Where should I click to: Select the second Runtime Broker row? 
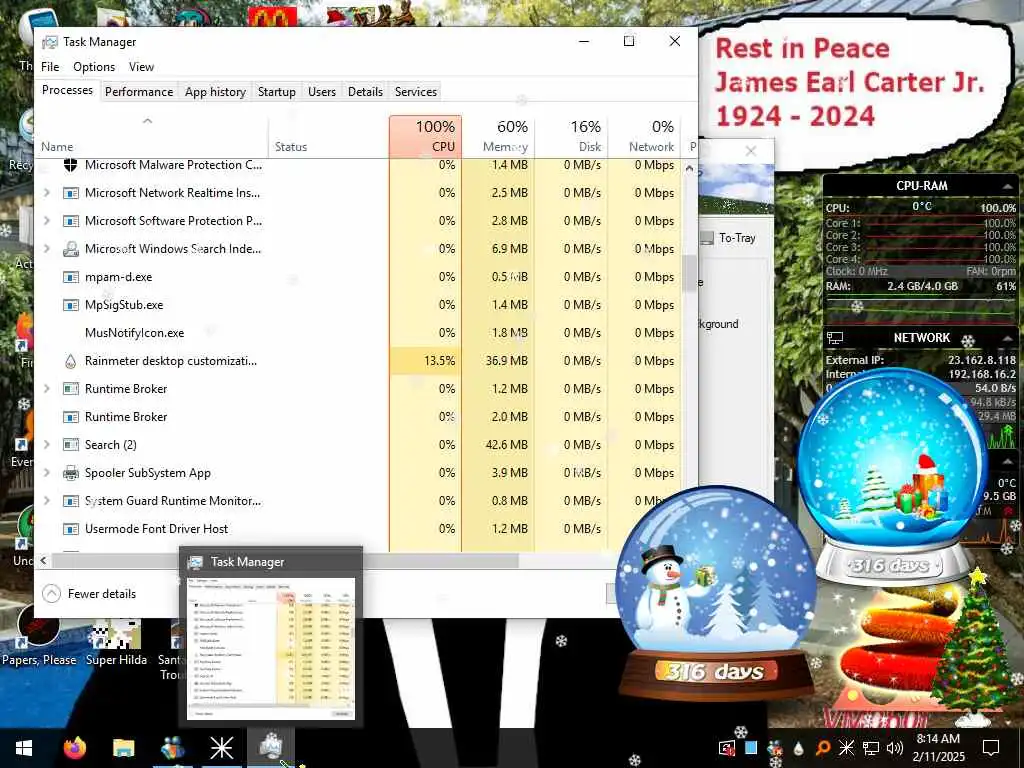click(x=359, y=417)
